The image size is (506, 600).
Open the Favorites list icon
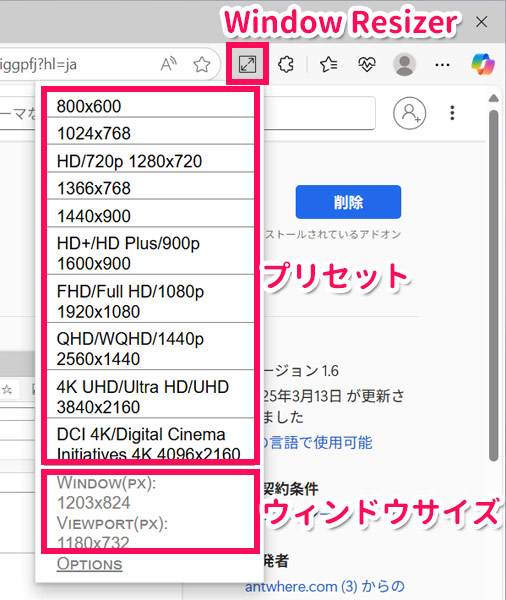click(x=328, y=64)
